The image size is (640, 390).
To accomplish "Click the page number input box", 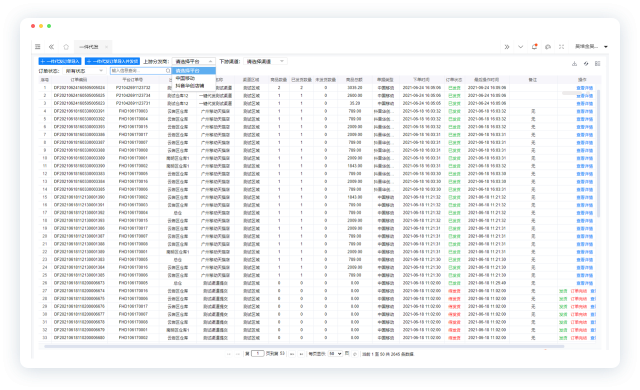I will [x=258, y=354].
